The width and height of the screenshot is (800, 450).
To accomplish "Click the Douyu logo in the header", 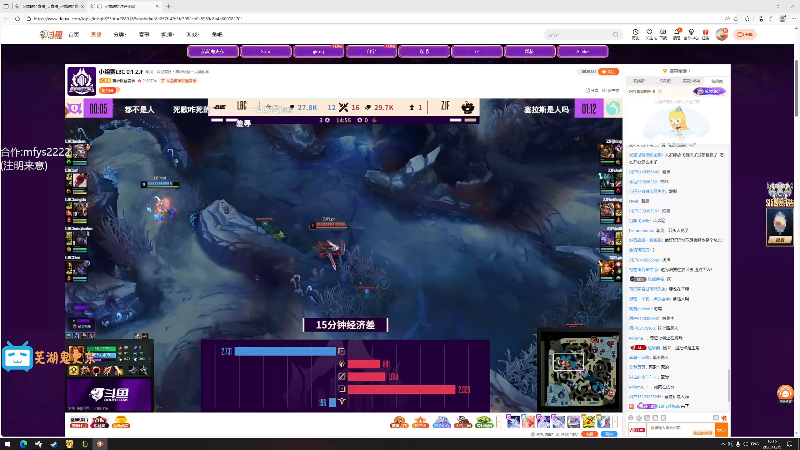I will (51, 35).
